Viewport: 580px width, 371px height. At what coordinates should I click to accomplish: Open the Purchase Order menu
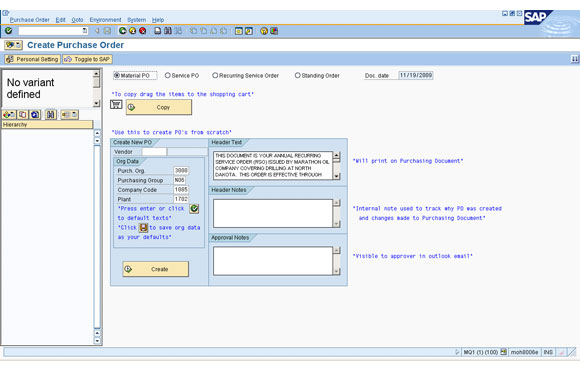[30, 20]
